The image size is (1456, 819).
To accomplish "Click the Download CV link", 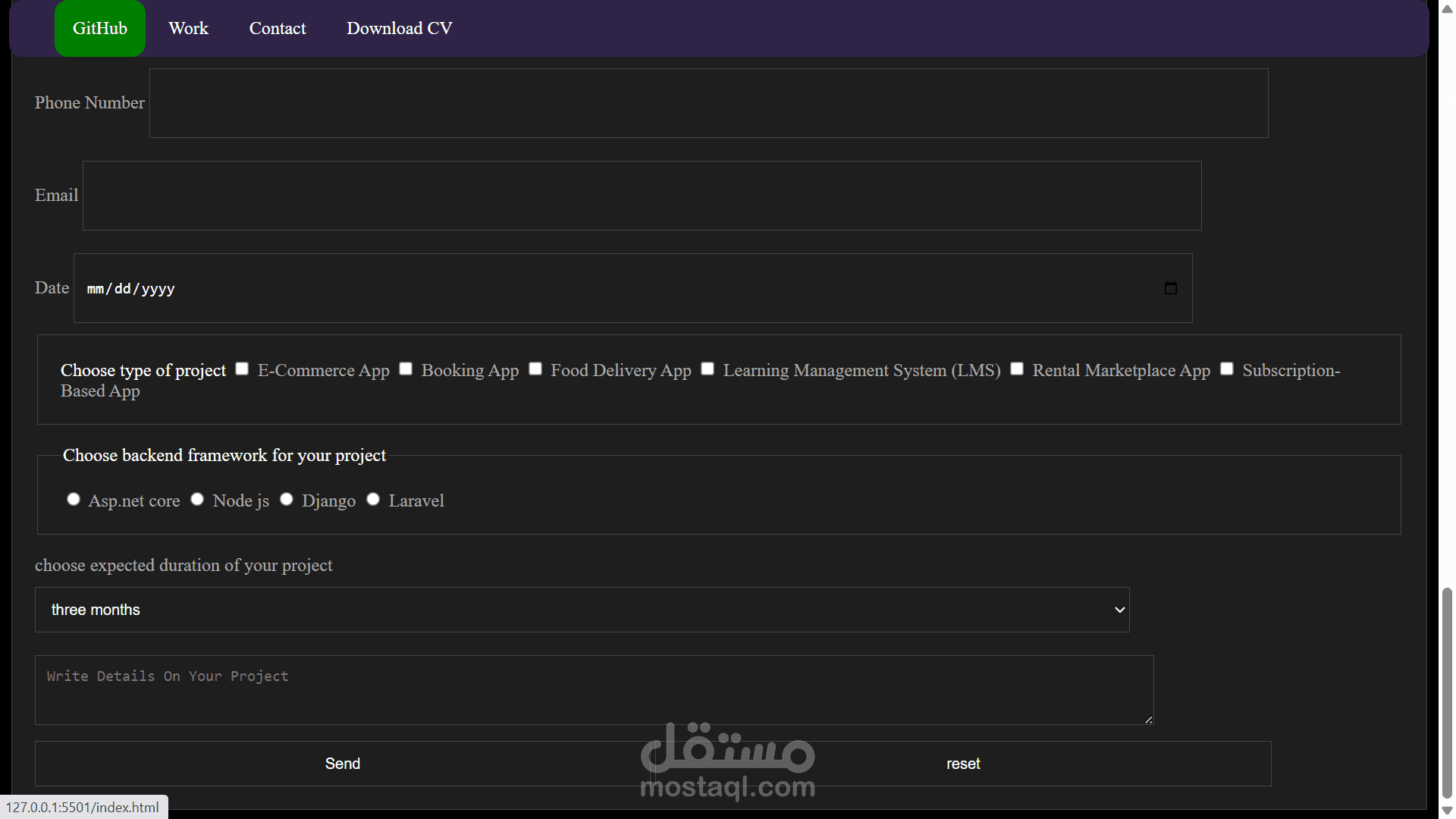I will tap(399, 28).
